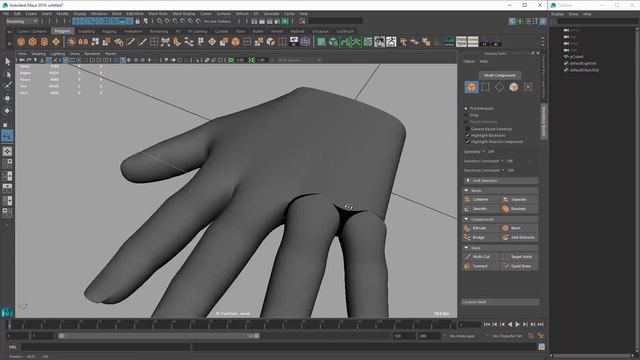Click the range slider bar below timeline
Screen dimensions: 640x360
pos(159,336)
